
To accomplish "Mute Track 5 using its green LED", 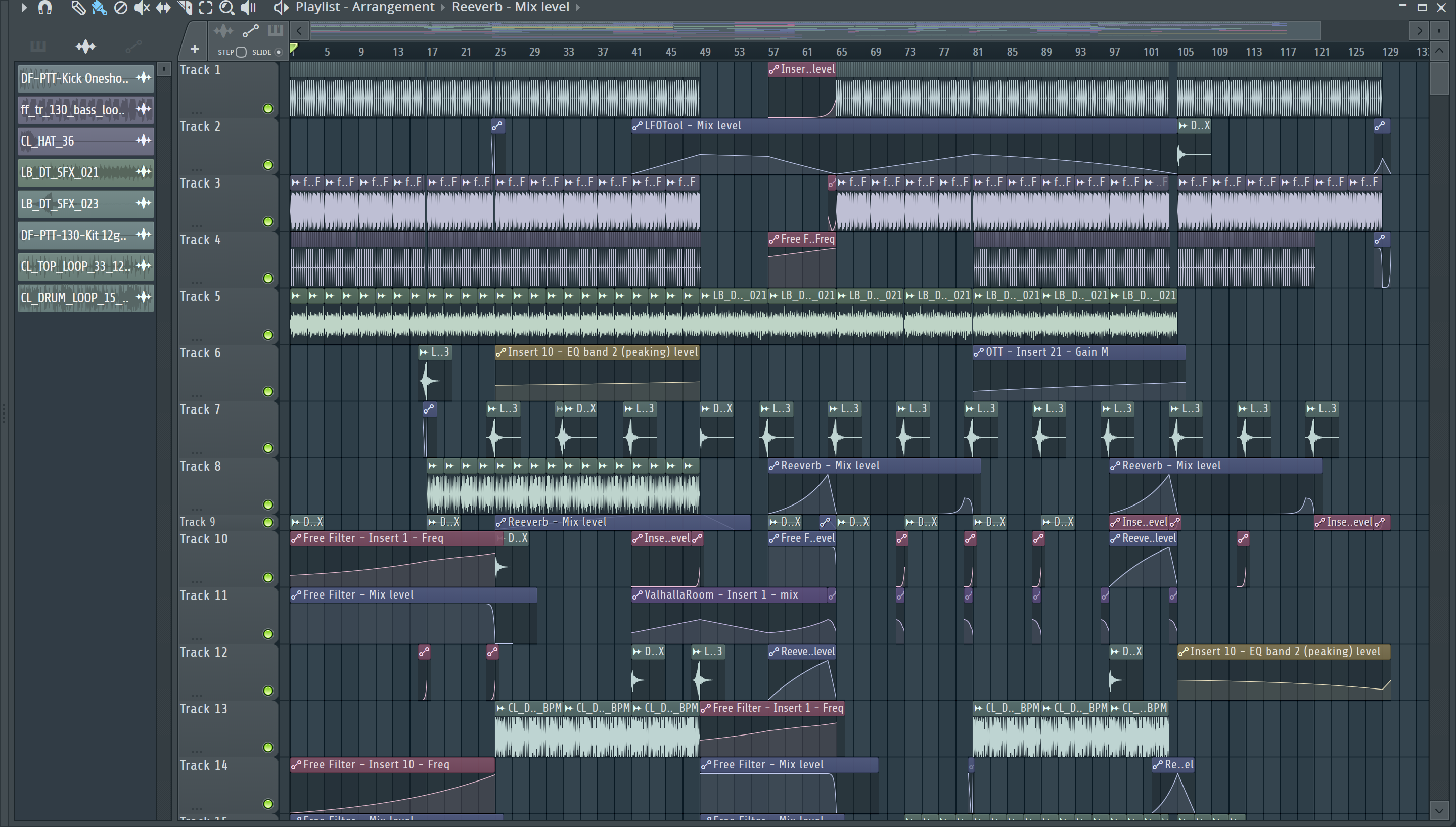I will pyautogui.click(x=268, y=335).
